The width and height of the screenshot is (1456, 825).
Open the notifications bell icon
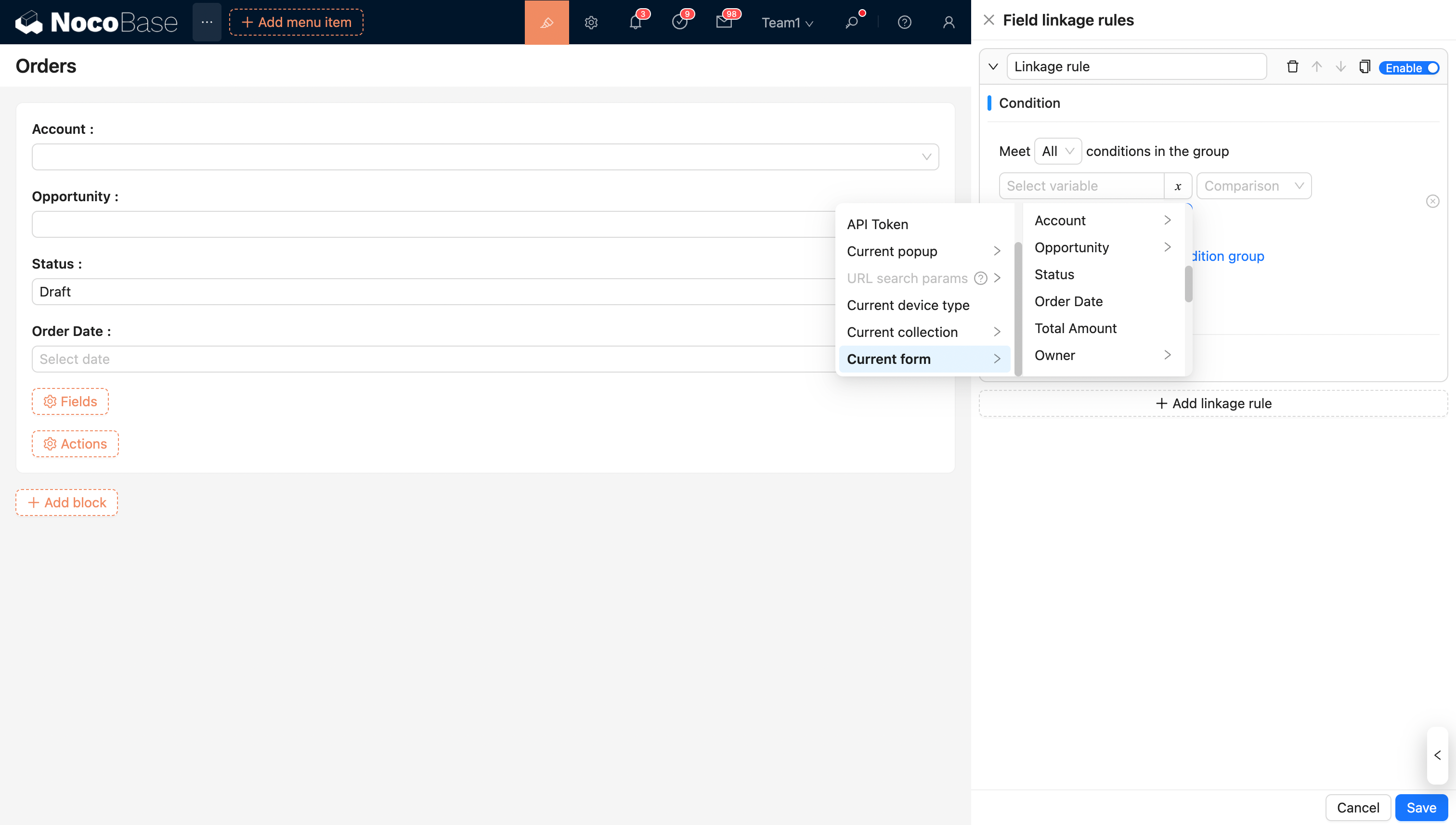point(636,23)
